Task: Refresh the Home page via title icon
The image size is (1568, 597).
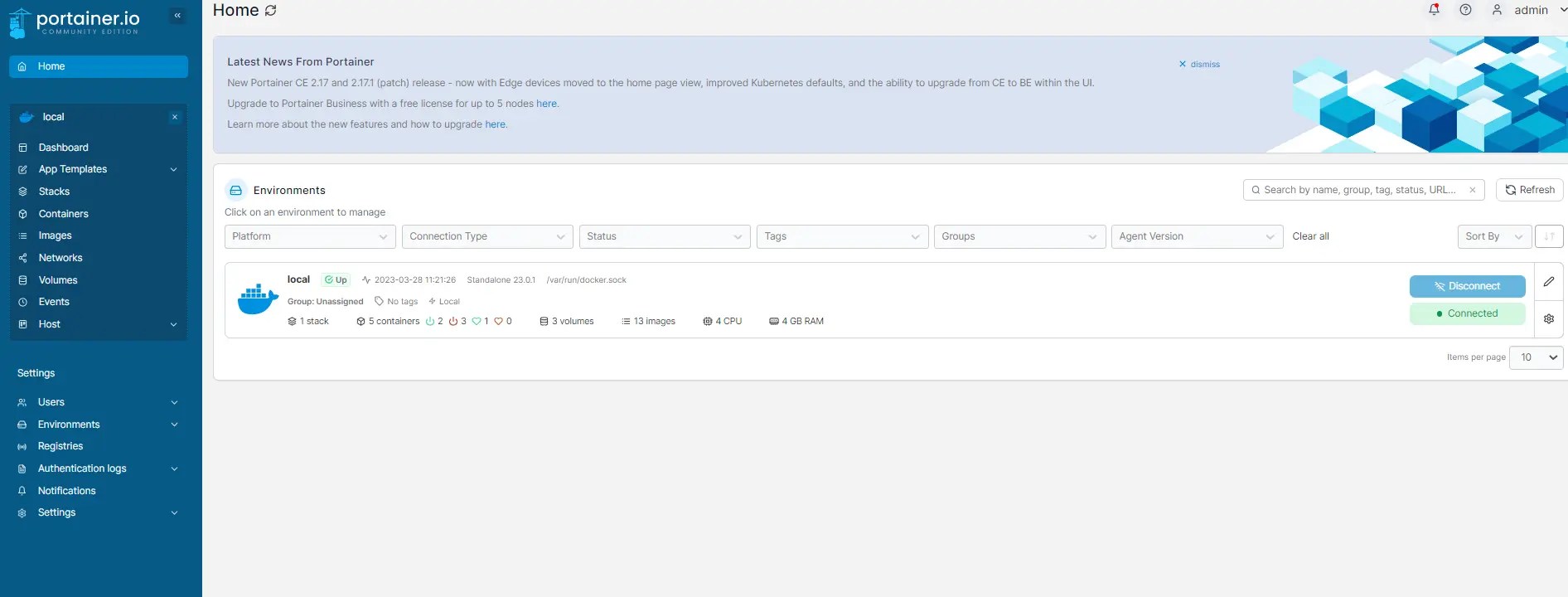Action: pyautogui.click(x=270, y=11)
